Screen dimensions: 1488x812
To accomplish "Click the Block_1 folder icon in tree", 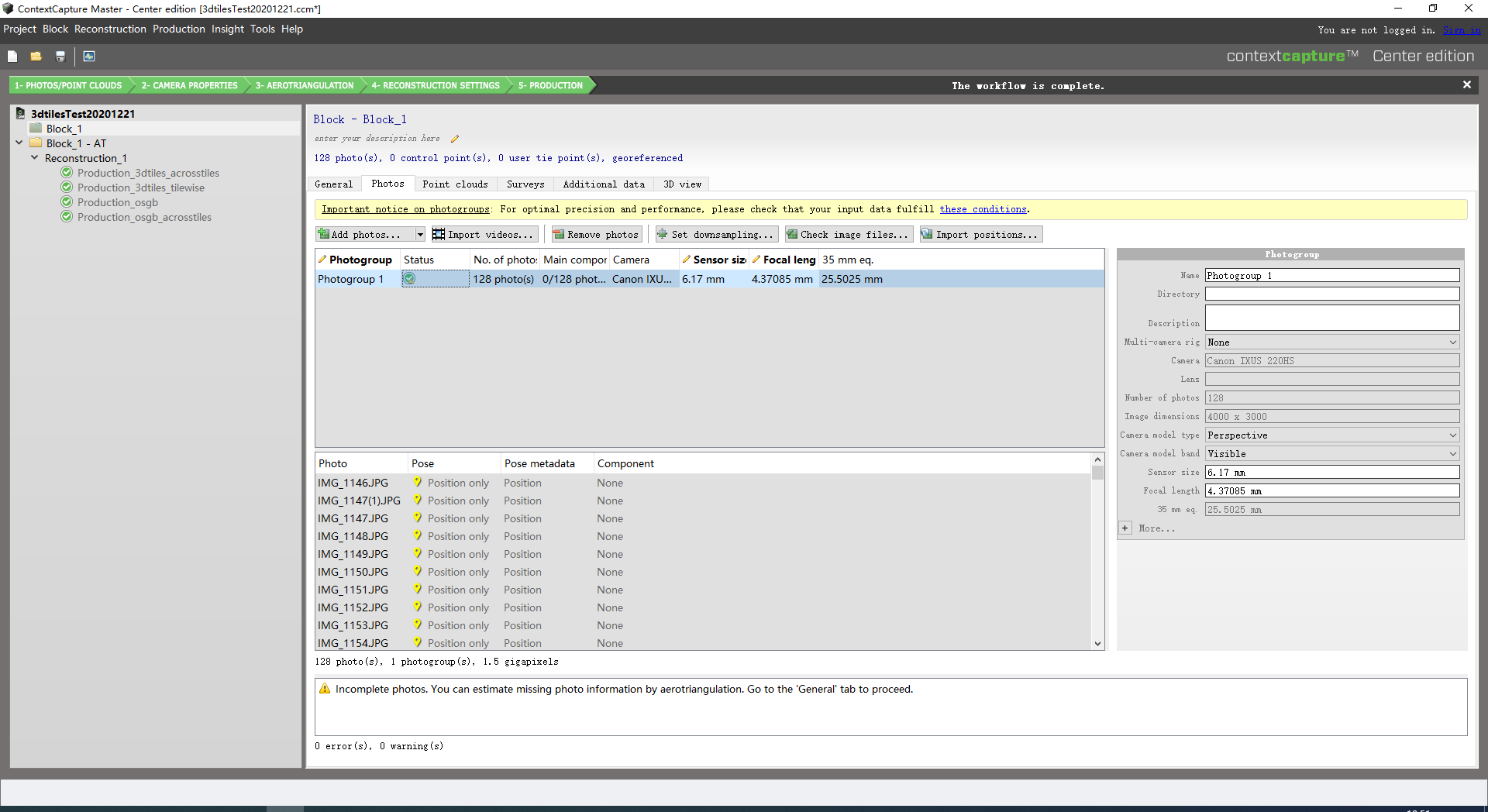I will pos(36,129).
